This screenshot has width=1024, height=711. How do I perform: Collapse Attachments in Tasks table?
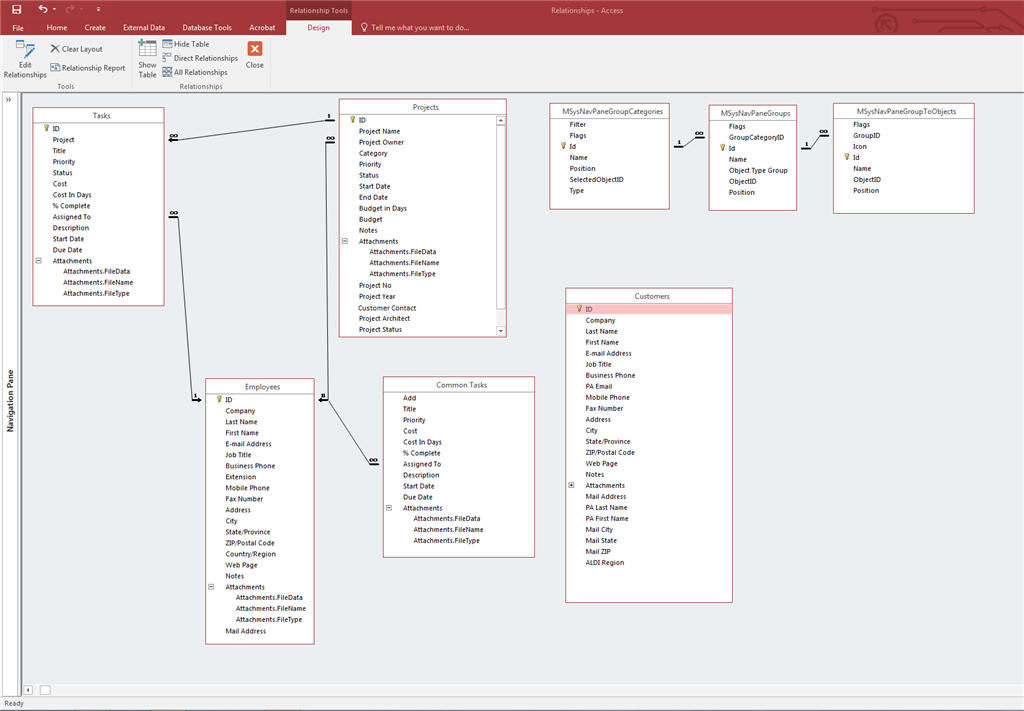(39, 261)
